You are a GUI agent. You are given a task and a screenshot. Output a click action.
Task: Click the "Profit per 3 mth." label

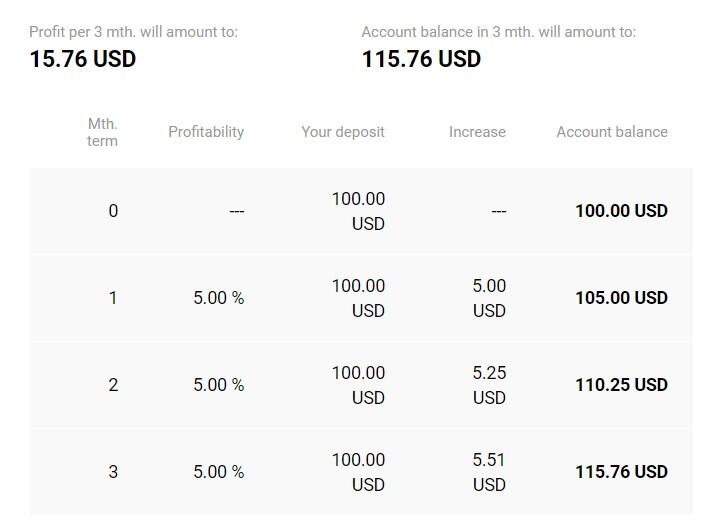point(134,32)
